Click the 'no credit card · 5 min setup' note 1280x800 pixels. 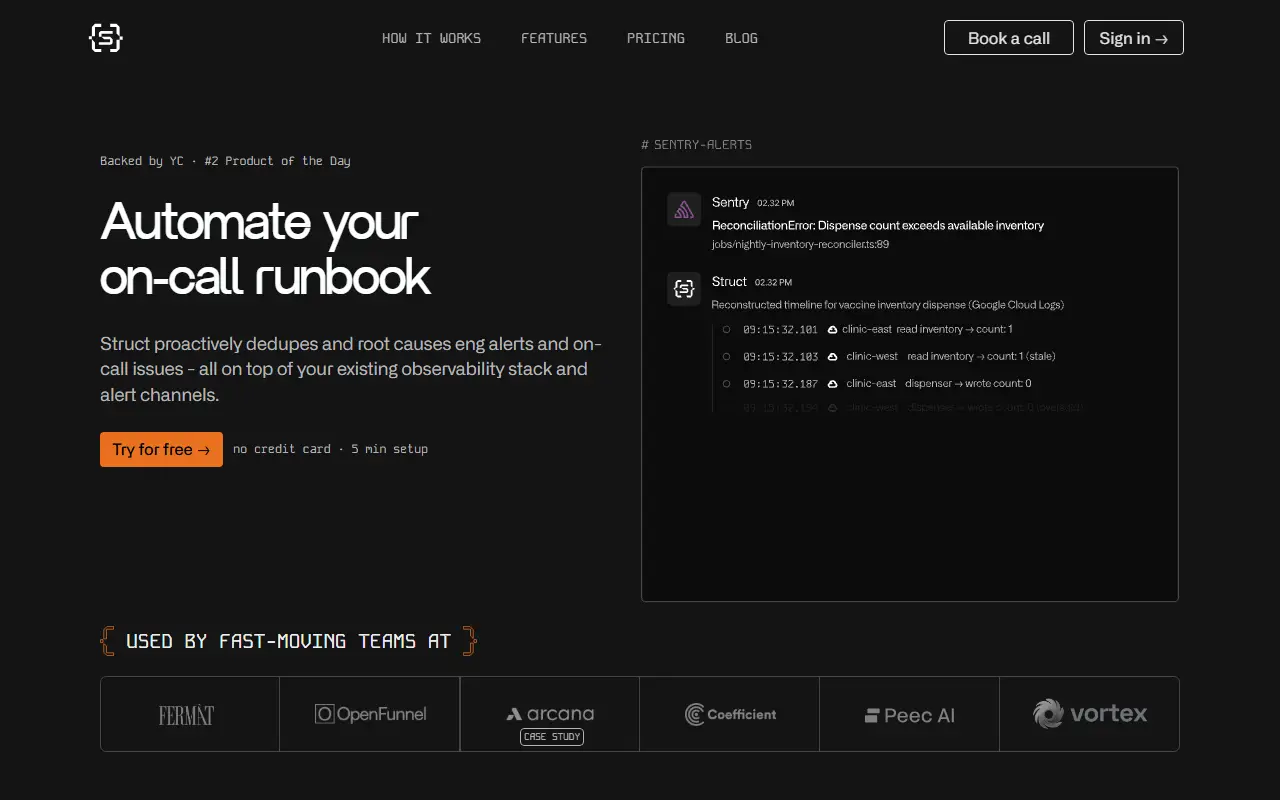point(330,450)
